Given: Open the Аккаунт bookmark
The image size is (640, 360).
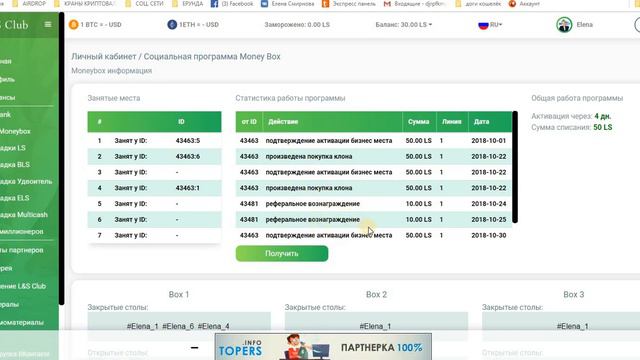Looking at the screenshot, I should pos(524,4).
